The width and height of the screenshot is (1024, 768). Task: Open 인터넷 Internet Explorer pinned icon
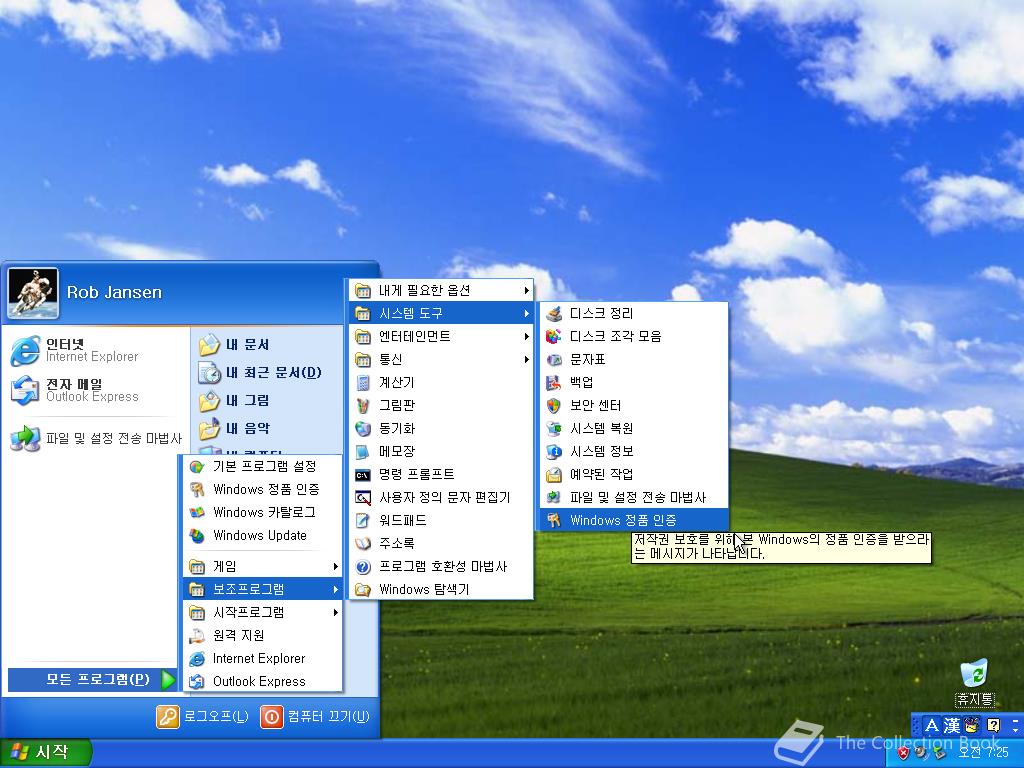[25, 351]
